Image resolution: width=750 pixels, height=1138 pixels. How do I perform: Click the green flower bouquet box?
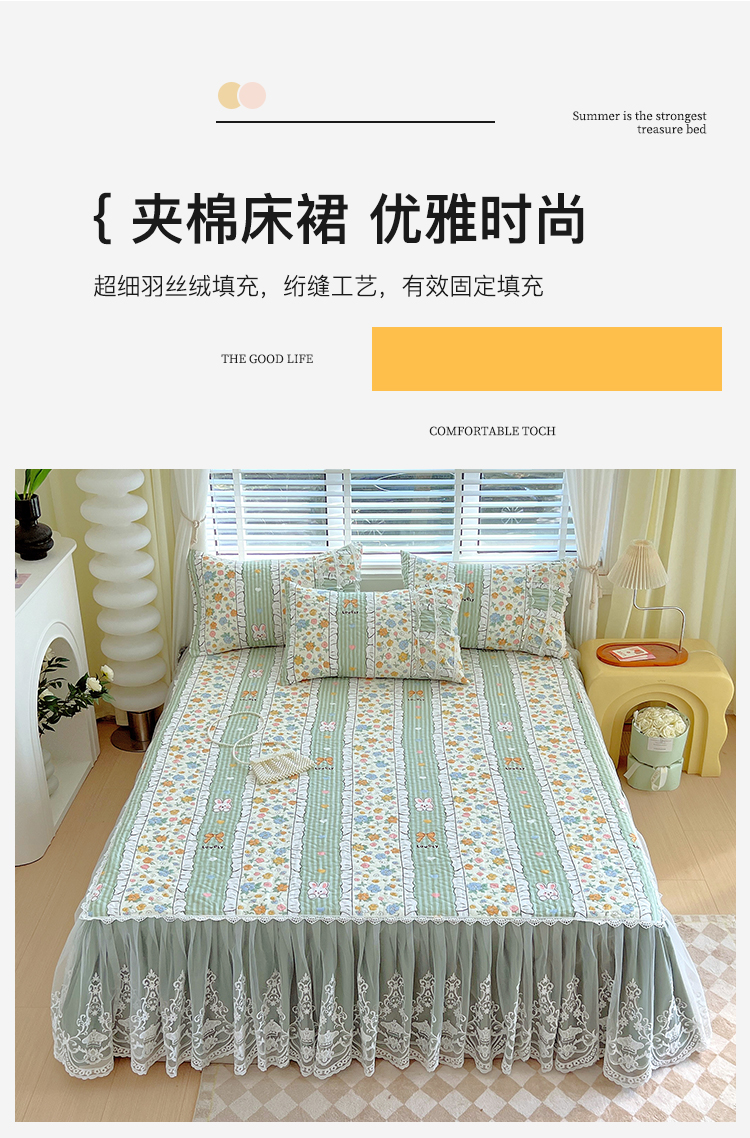click(657, 748)
